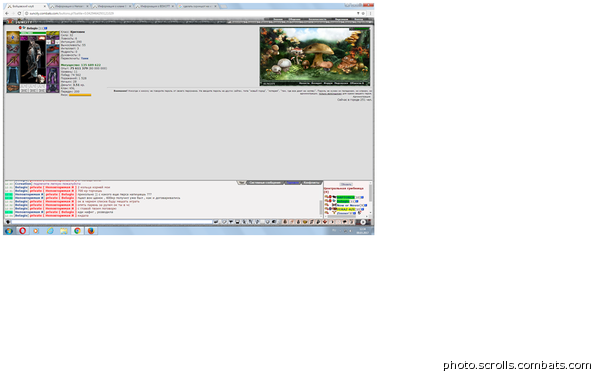
Task: Switch to the fourth browser tab
Action: (x=155, y=7)
